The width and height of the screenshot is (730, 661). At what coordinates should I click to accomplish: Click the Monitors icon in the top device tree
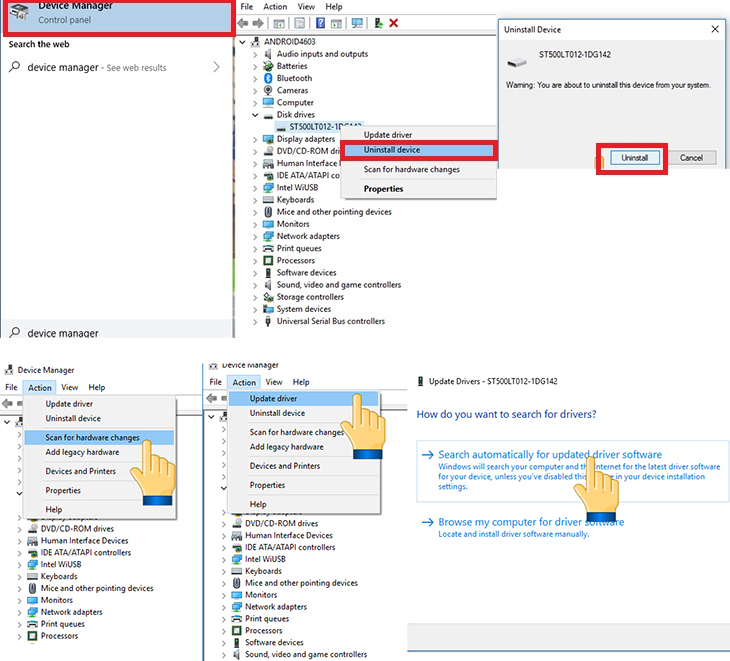(x=268, y=224)
